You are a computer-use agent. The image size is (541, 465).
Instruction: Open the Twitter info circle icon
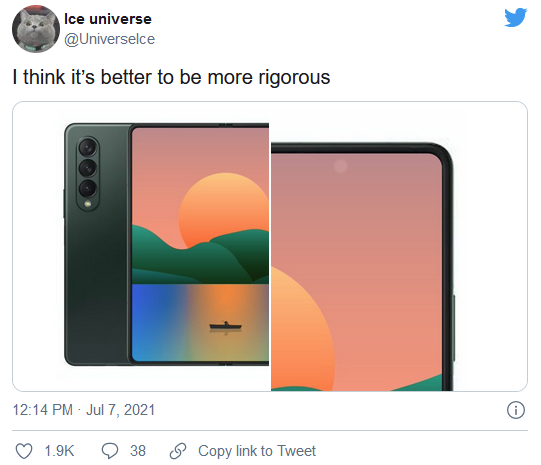point(516,410)
